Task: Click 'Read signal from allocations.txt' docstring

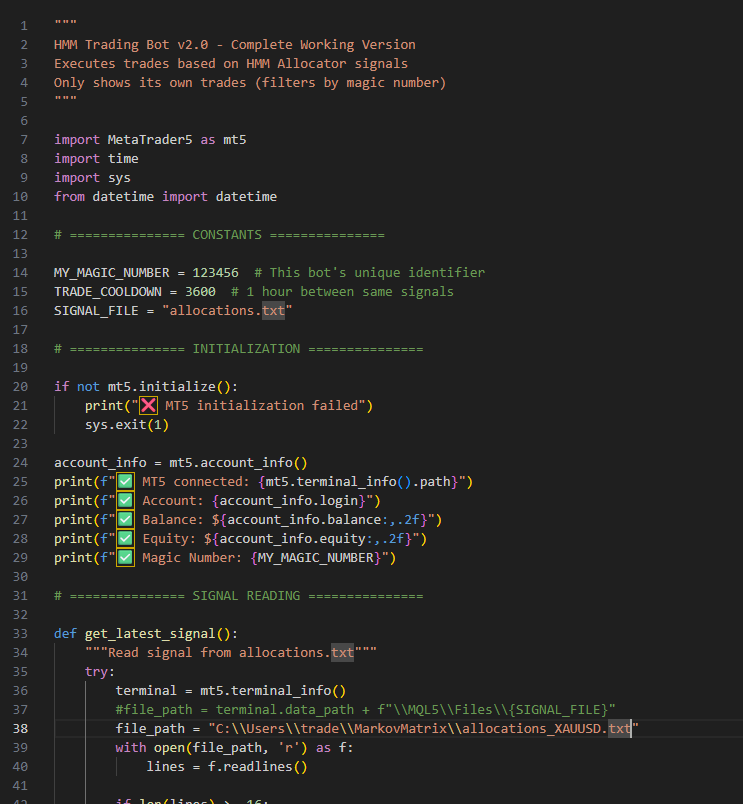Action: (x=231, y=653)
